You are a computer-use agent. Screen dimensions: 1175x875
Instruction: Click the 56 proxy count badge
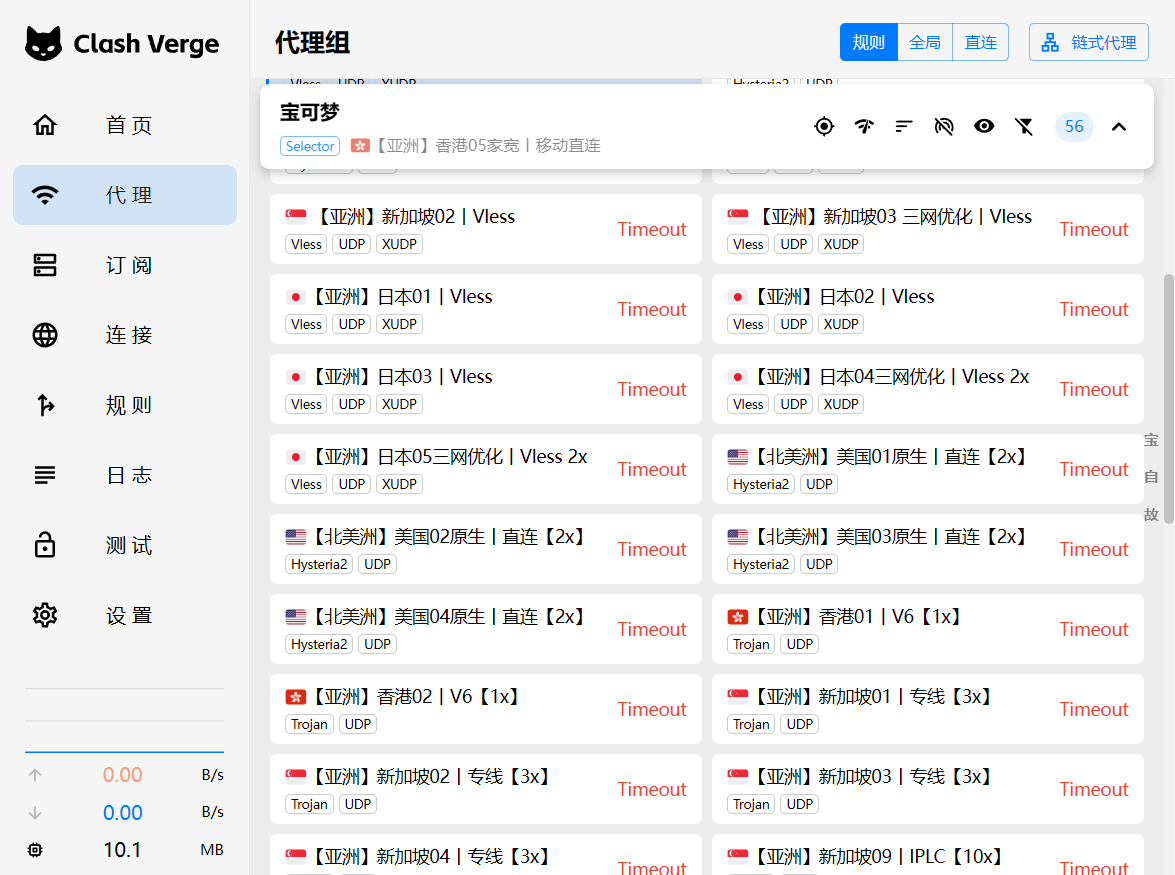pos(1074,127)
